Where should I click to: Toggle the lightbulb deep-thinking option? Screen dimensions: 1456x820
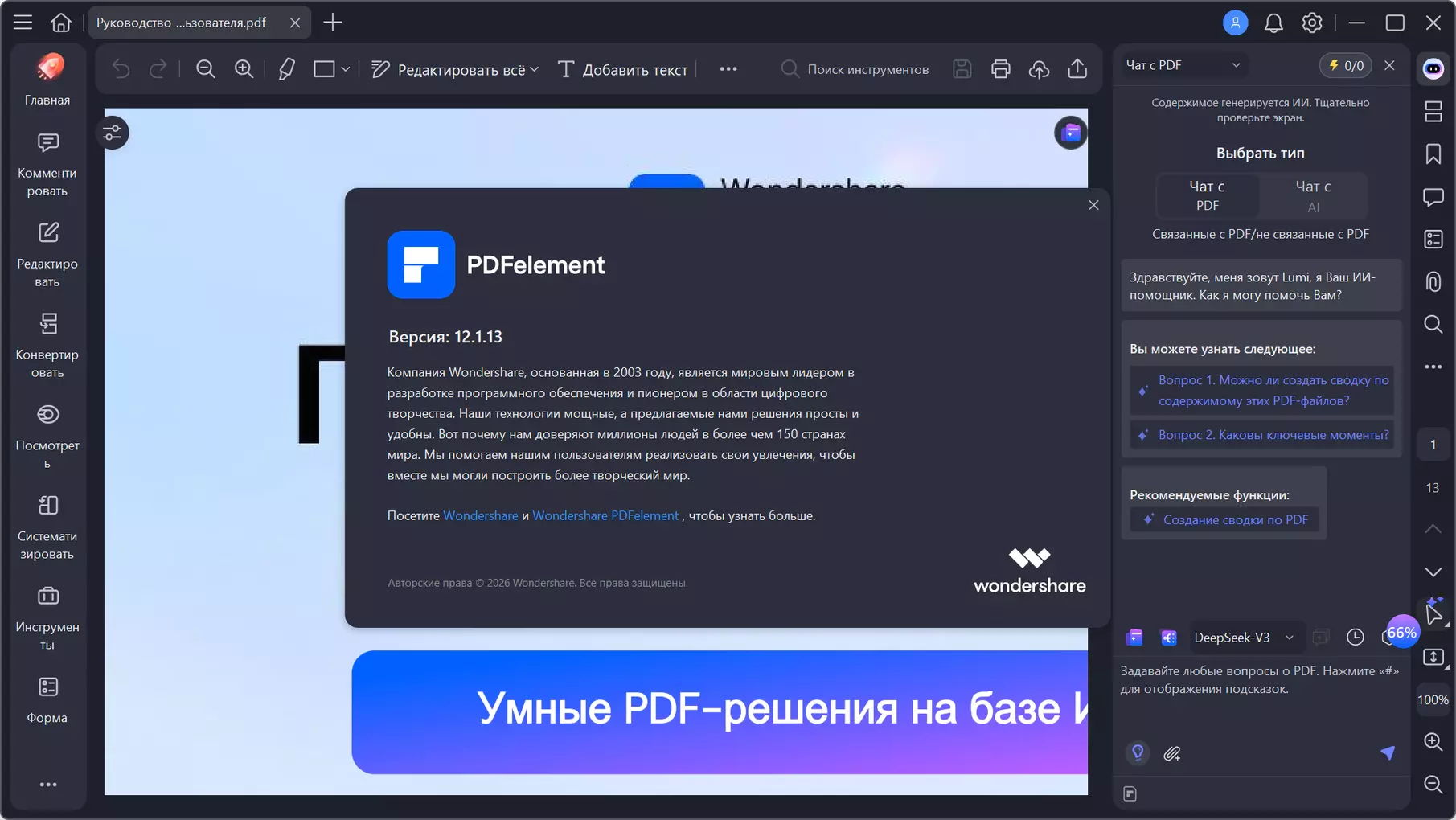click(x=1138, y=753)
